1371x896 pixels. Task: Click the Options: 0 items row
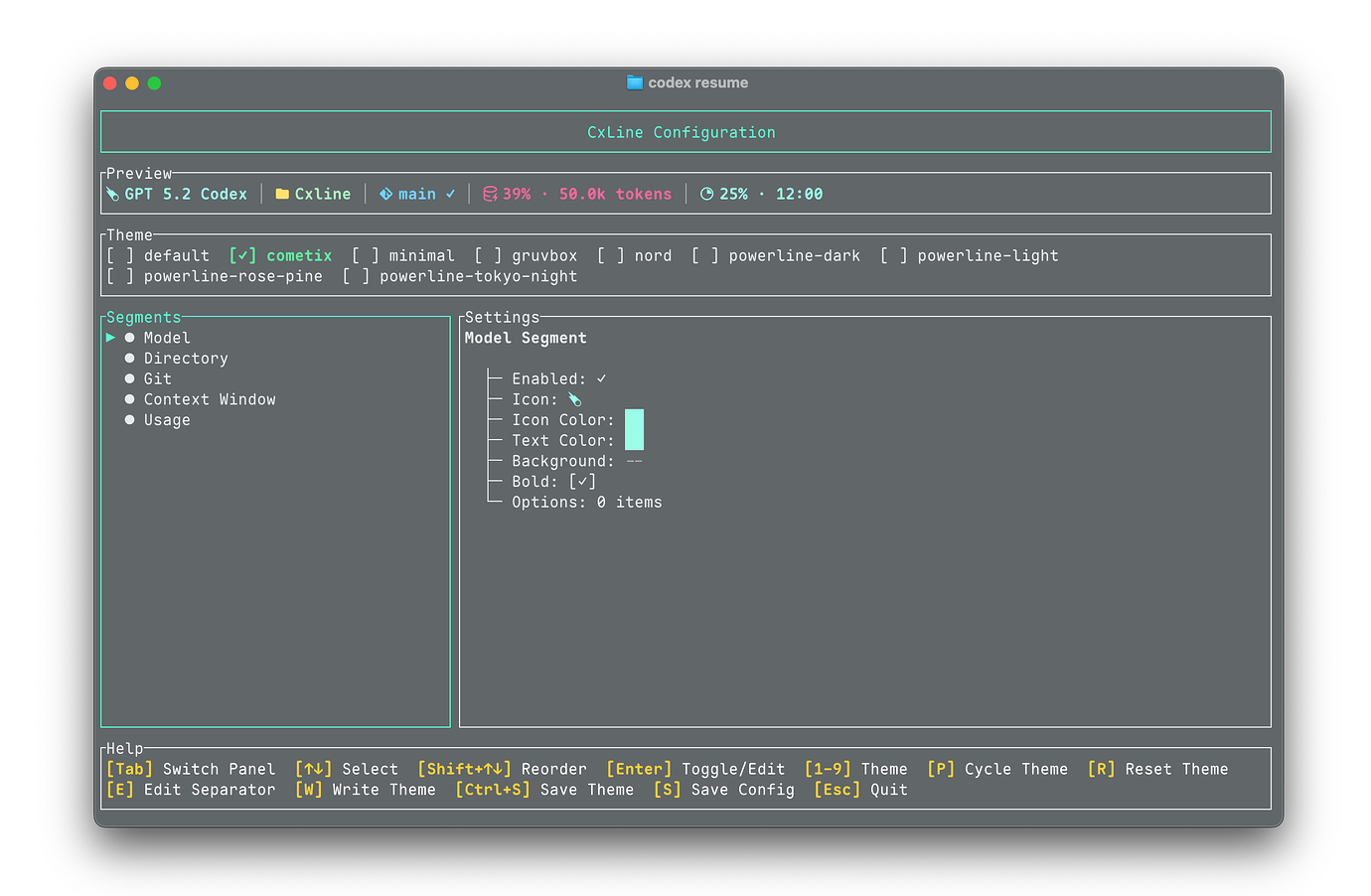587,503
